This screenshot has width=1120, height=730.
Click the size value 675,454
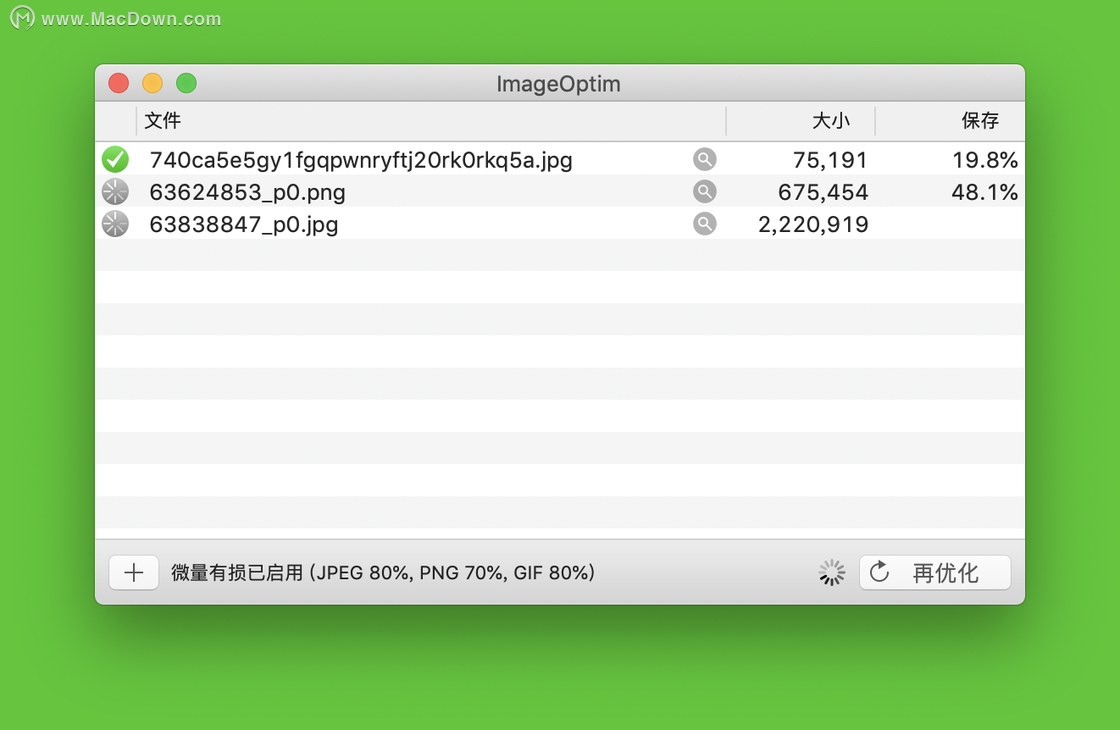pyautogui.click(x=823, y=192)
